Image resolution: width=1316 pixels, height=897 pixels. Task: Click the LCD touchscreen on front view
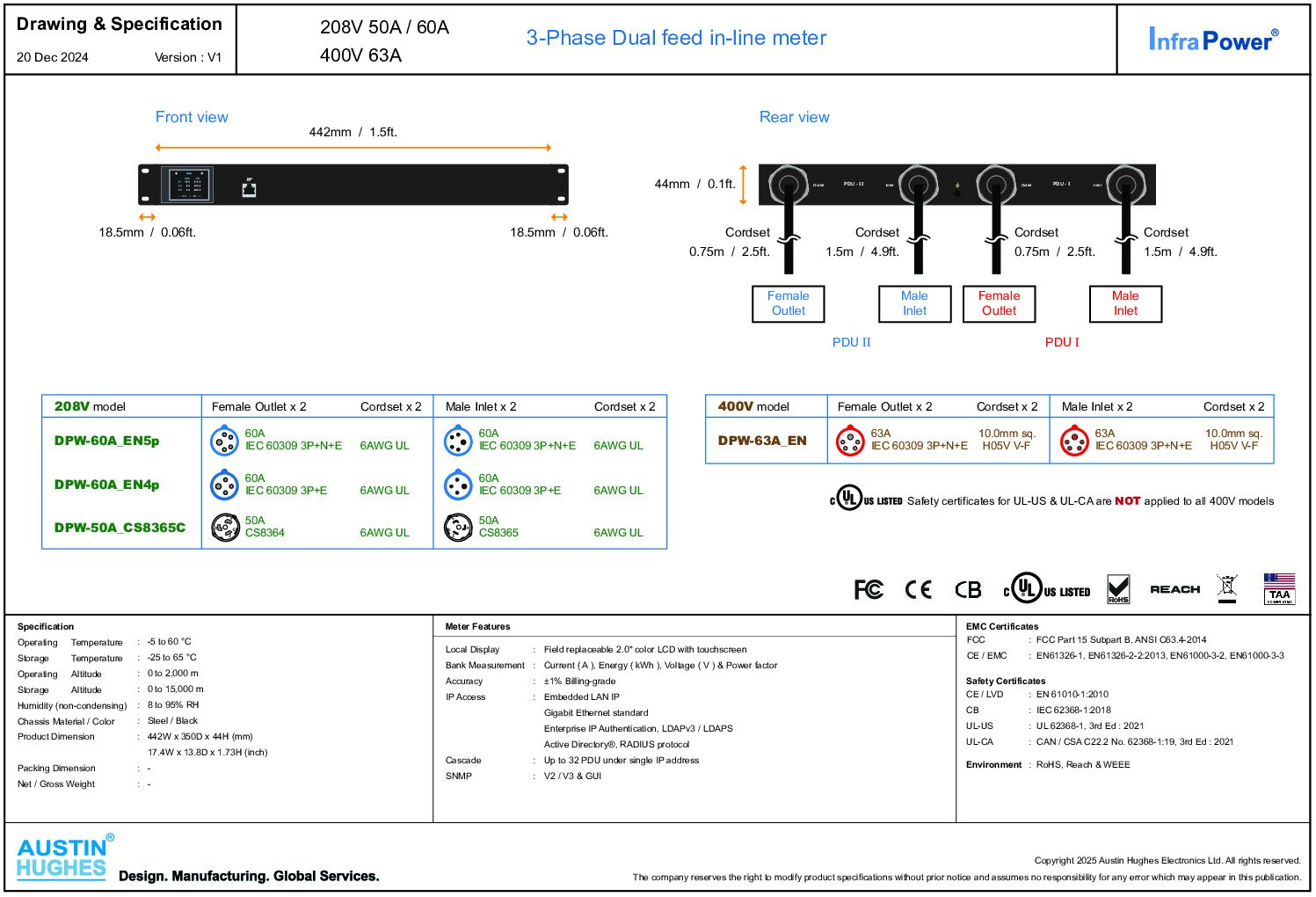pyautogui.click(x=190, y=185)
